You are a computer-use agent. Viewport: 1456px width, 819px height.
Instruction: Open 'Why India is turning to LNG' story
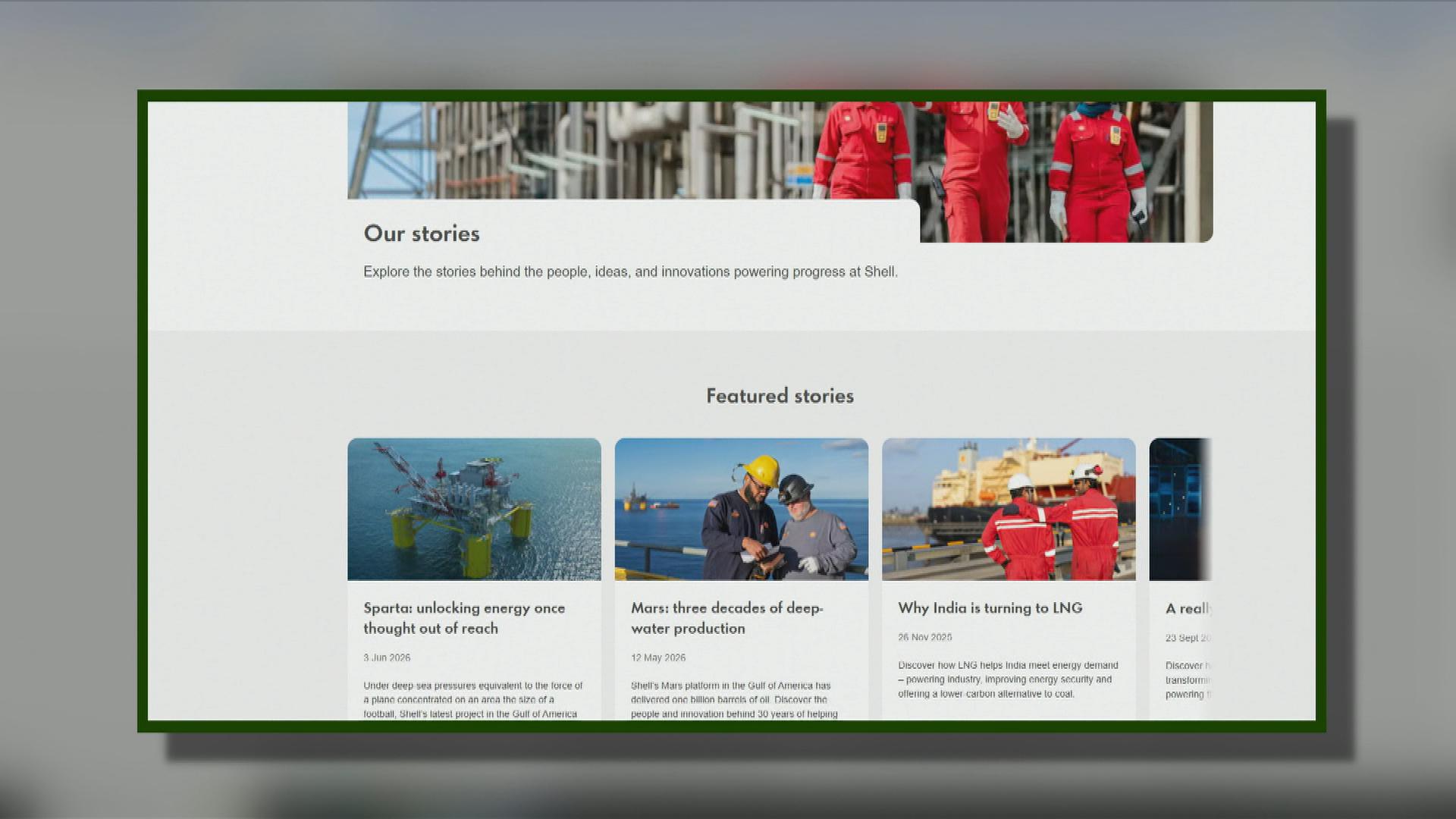990,608
